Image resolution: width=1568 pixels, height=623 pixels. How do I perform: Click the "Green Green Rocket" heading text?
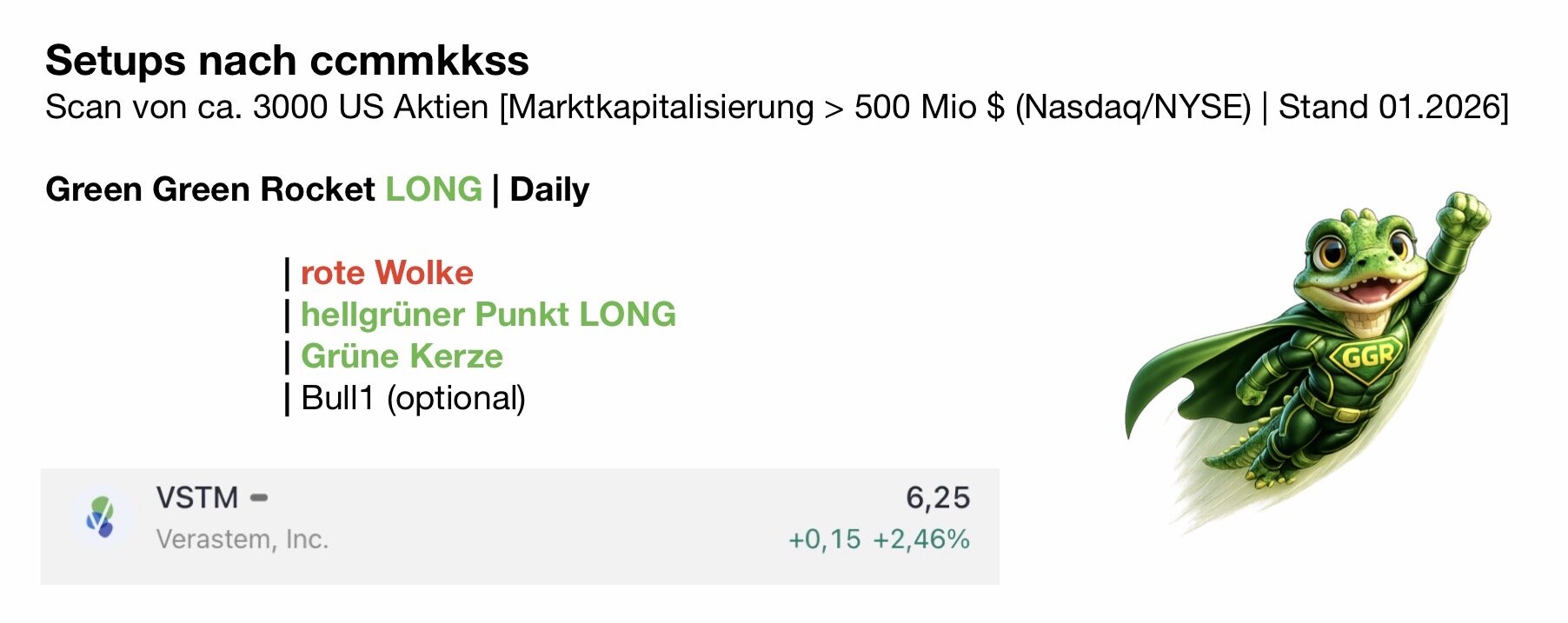click(210, 189)
